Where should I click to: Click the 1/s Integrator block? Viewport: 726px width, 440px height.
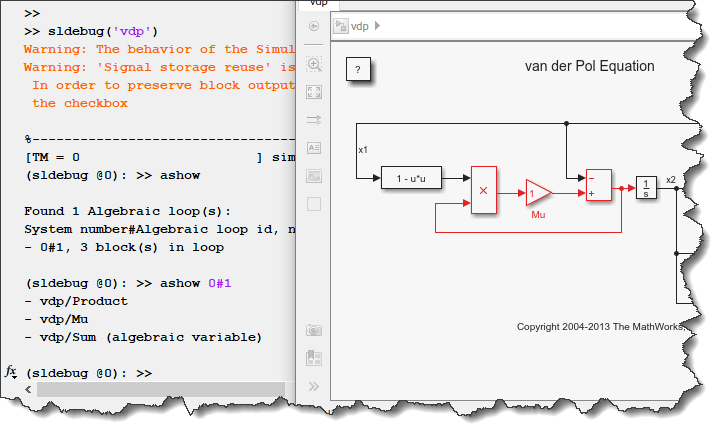tap(647, 187)
